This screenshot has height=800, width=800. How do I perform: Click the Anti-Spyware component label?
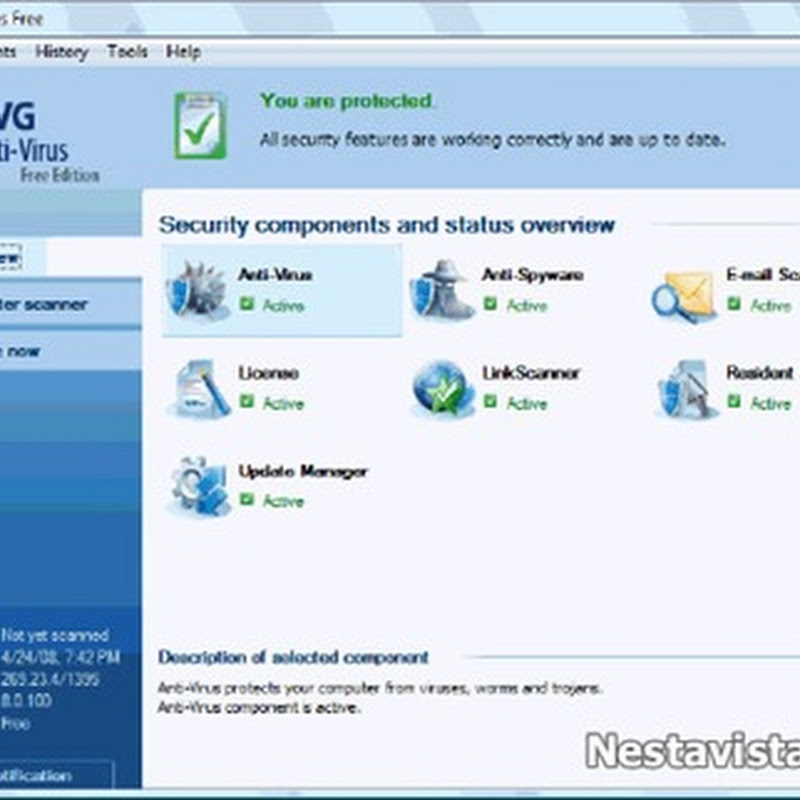(x=533, y=275)
